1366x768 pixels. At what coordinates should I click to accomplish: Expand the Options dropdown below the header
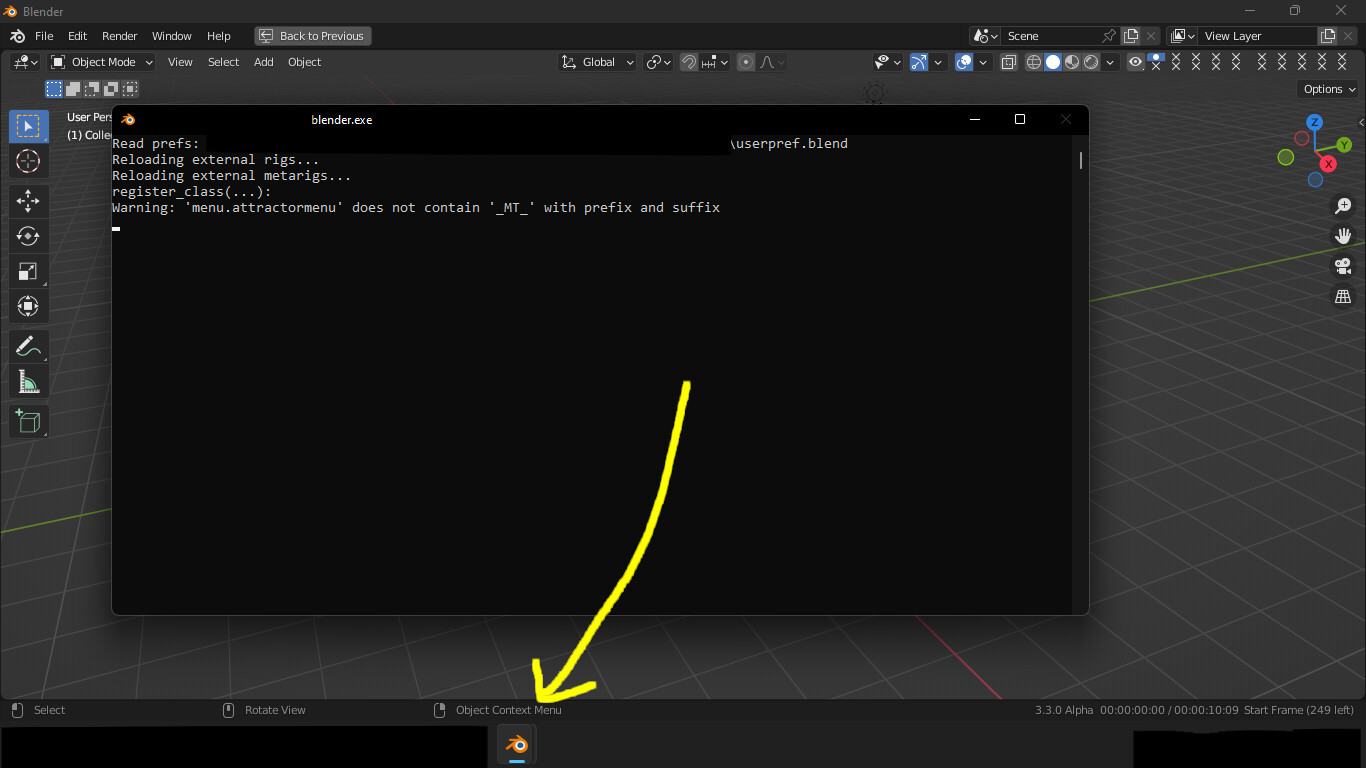(x=1327, y=88)
